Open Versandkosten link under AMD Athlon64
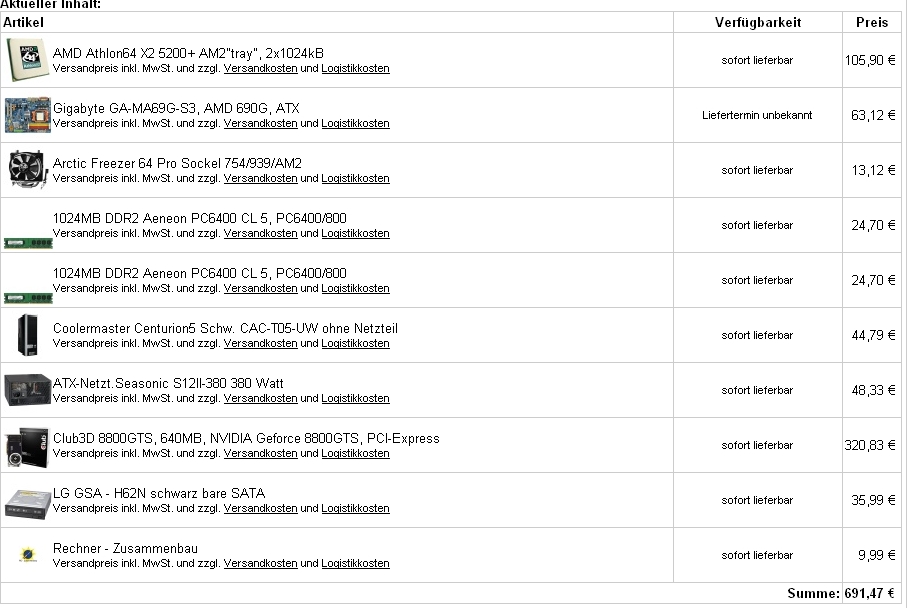Image resolution: width=919 pixels, height=609 pixels. pyautogui.click(x=260, y=68)
